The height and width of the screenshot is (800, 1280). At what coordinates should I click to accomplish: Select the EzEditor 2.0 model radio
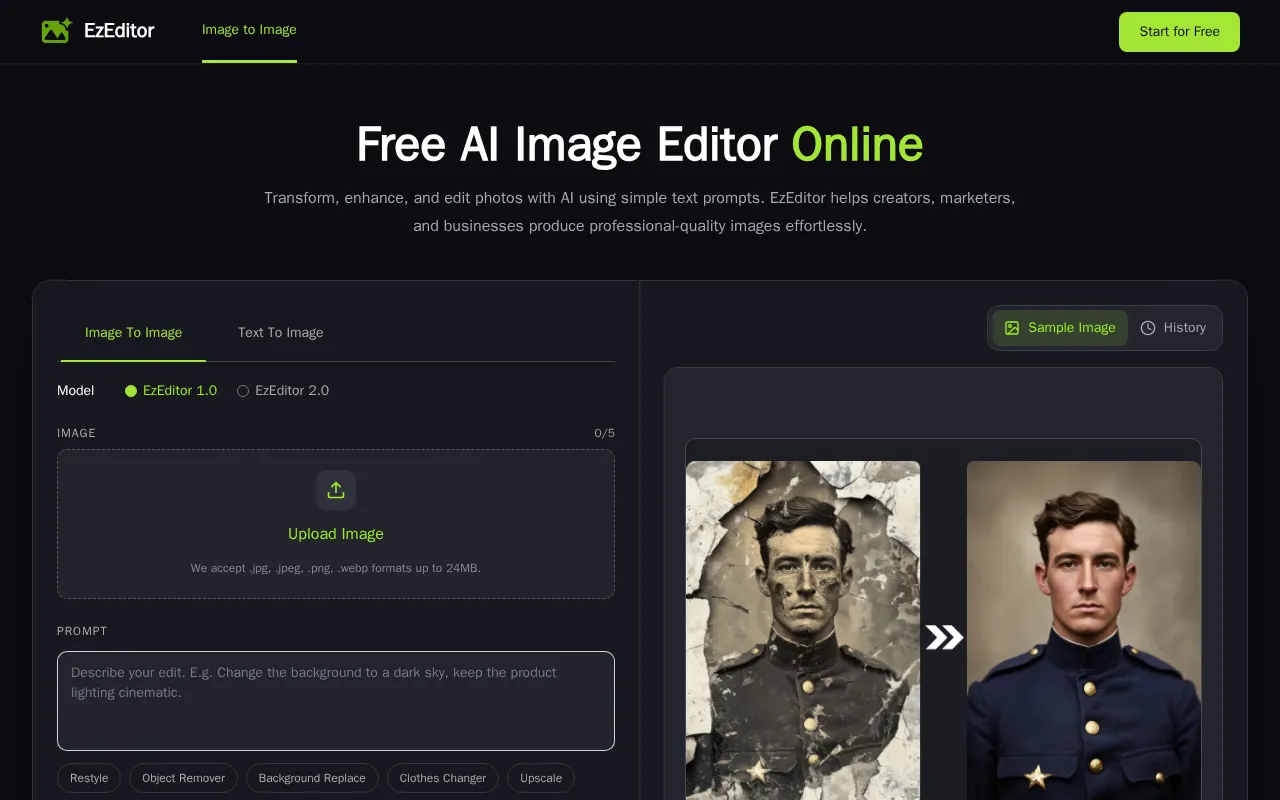[243, 391]
